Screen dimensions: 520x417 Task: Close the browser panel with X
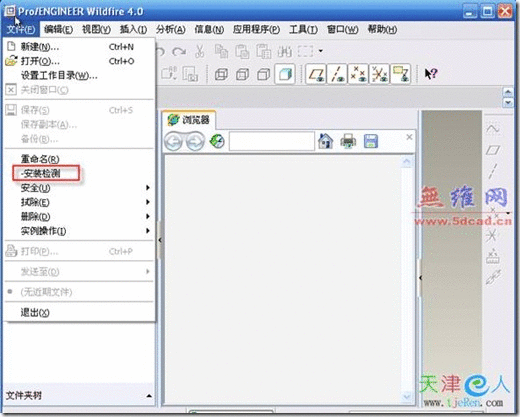409,137
